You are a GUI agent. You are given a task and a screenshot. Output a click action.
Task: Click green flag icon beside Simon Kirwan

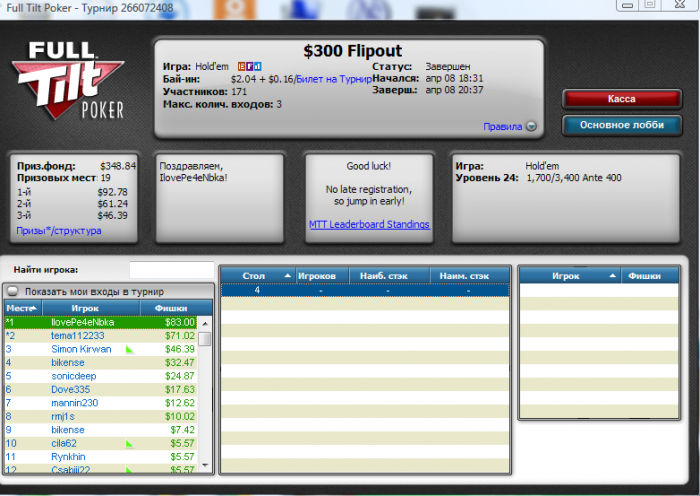pyautogui.click(x=130, y=350)
